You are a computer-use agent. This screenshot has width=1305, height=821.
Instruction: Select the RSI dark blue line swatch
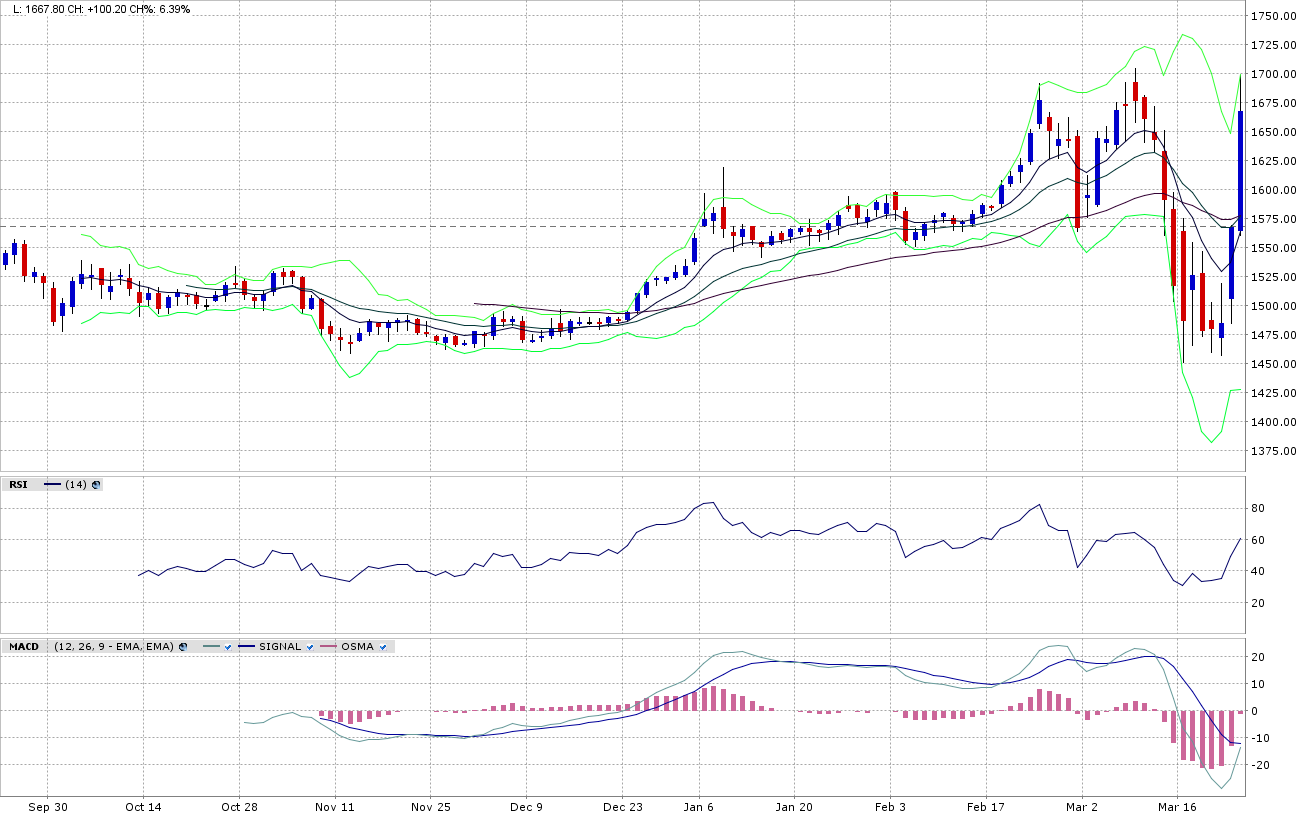click(52, 484)
